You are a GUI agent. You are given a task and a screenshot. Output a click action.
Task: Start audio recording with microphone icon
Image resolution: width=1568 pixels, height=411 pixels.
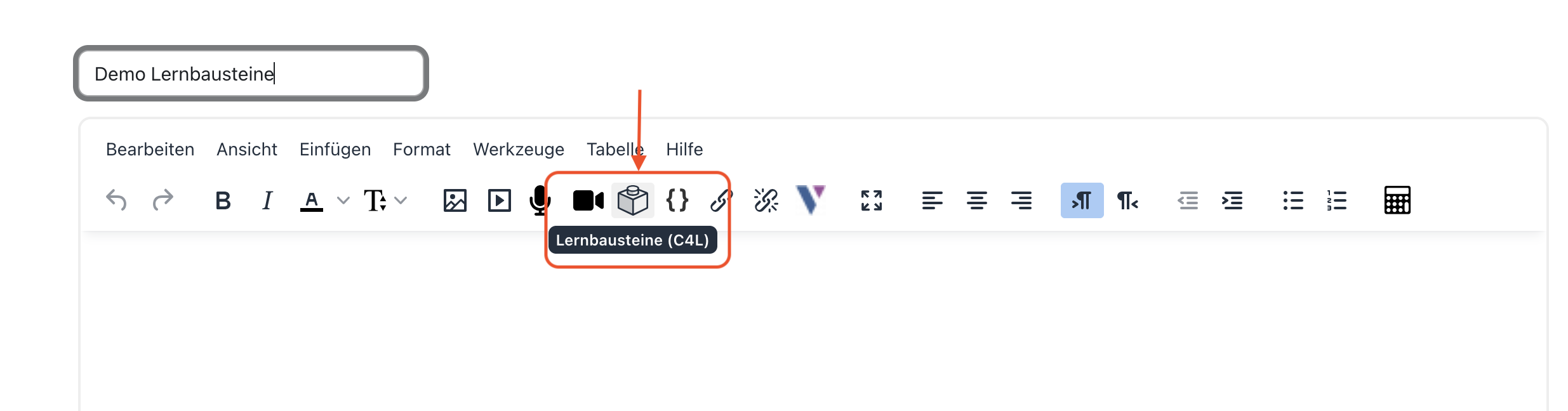[x=540, y=200]
